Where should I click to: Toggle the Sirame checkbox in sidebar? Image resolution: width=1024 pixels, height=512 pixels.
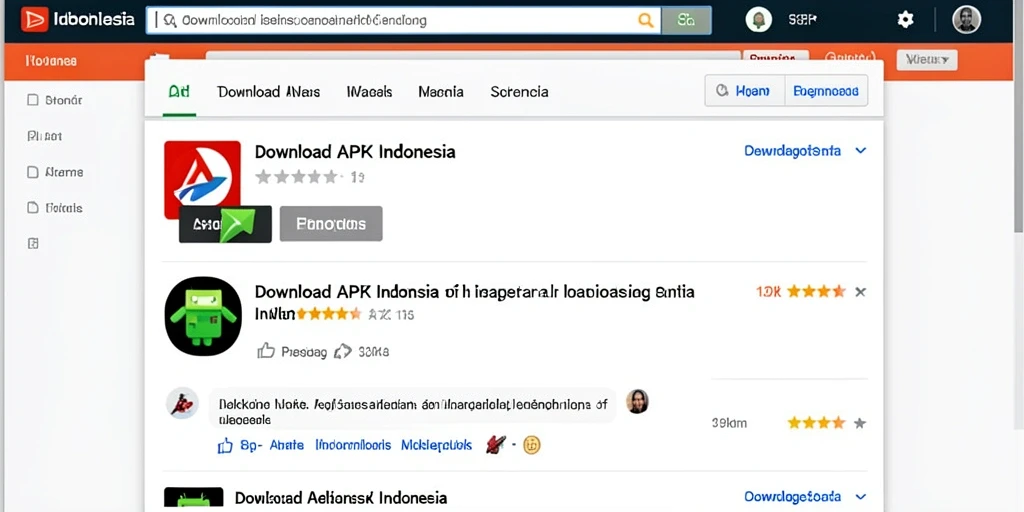tap(33, 172)
